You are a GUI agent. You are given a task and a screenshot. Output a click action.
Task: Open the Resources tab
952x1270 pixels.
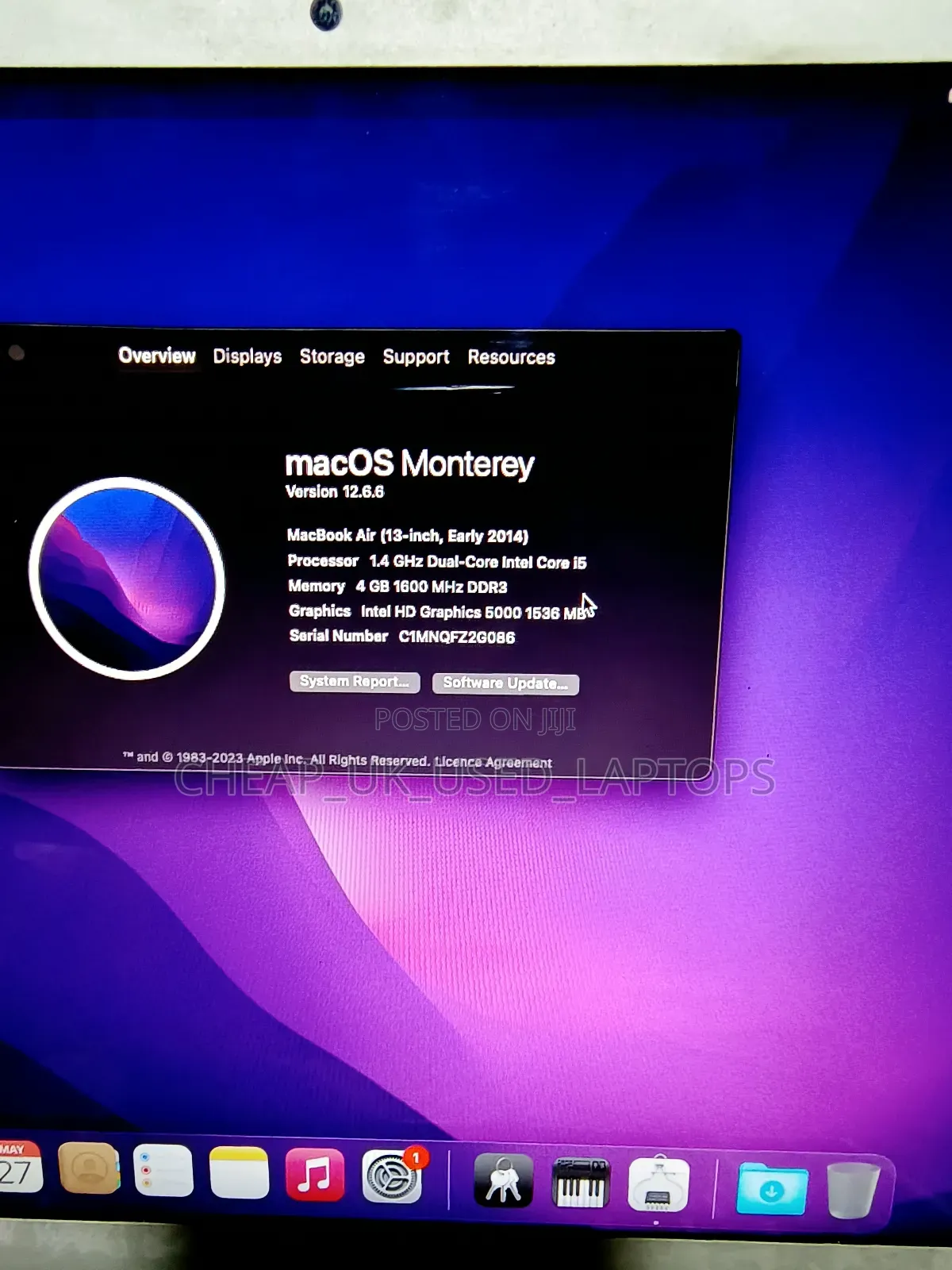[512, 357]
